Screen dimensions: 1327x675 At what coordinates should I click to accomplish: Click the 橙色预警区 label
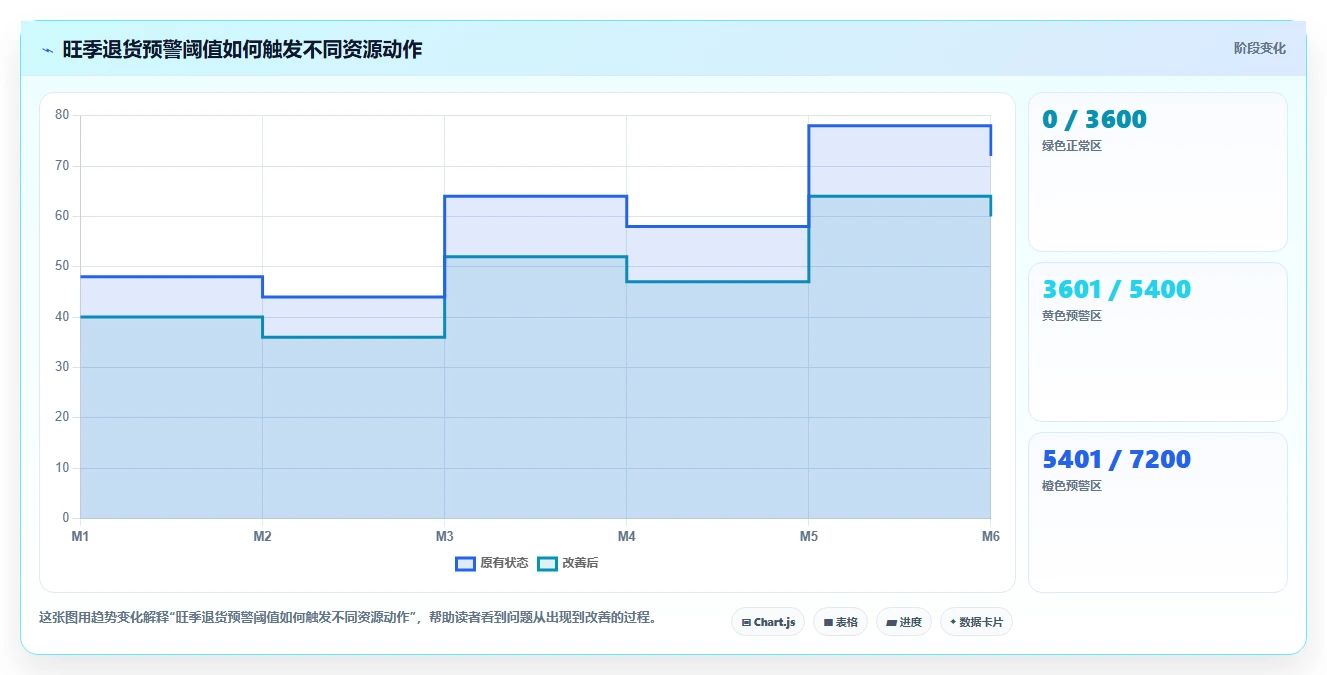pyautogui.click(x=1071, y=486)
